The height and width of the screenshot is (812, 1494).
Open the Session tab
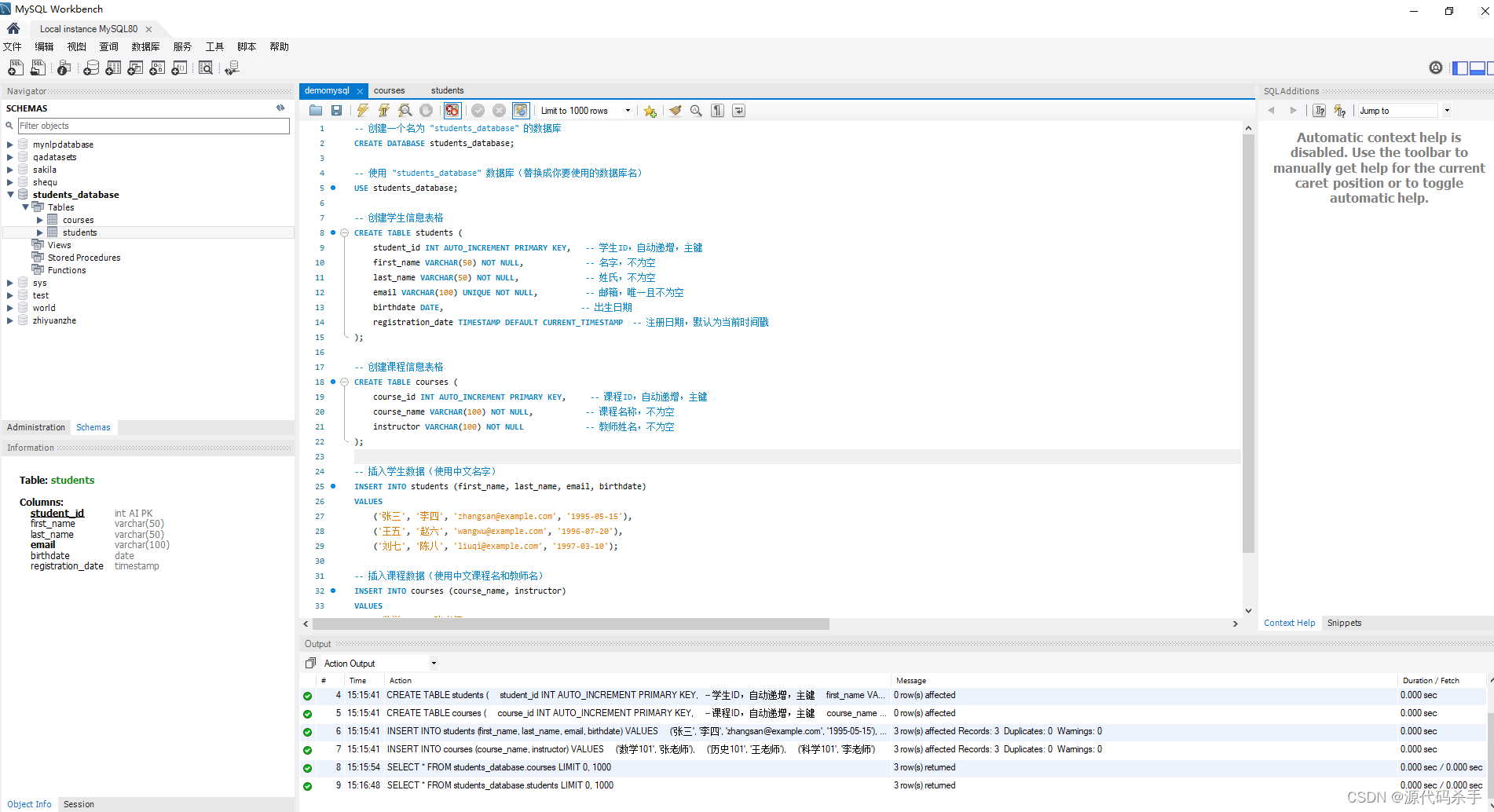(79, 804)
